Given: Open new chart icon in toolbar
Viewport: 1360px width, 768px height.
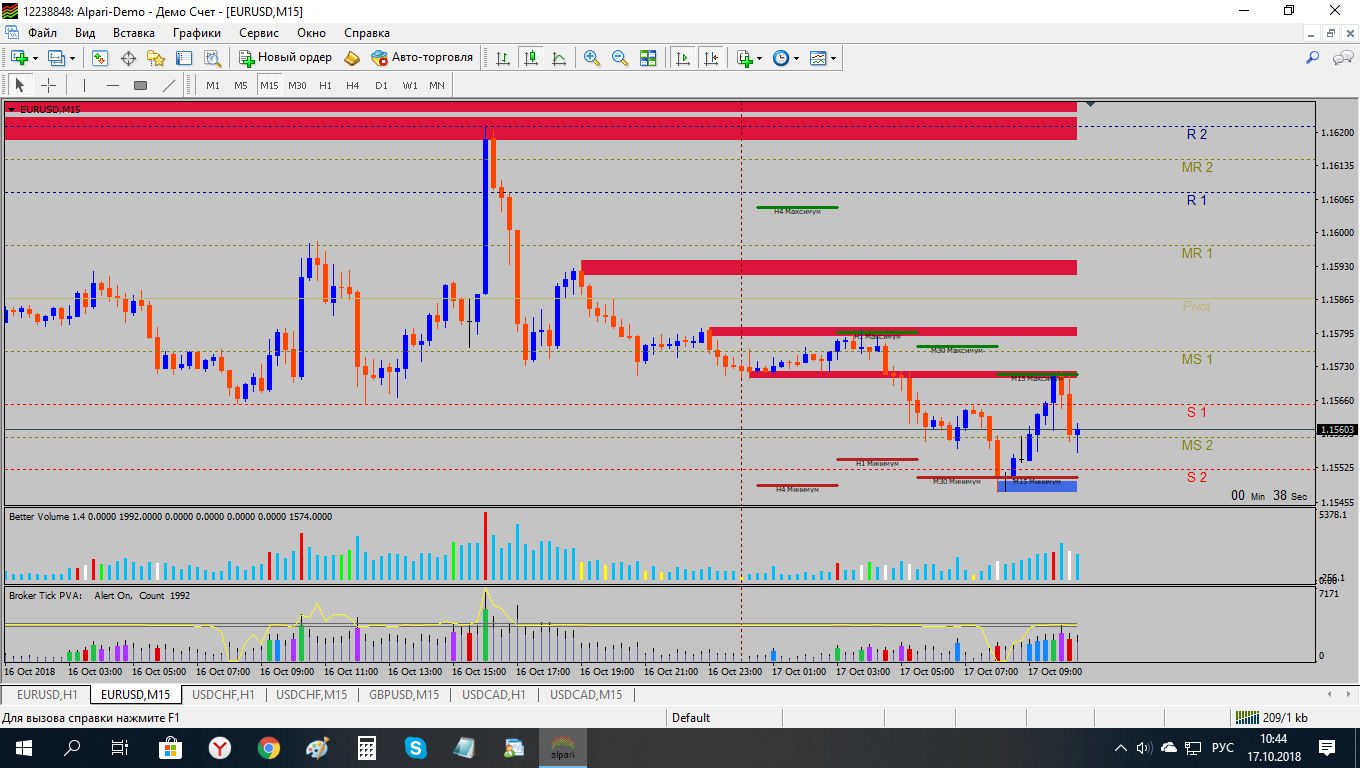Looking at the screenshot, I should click(19, 58).
